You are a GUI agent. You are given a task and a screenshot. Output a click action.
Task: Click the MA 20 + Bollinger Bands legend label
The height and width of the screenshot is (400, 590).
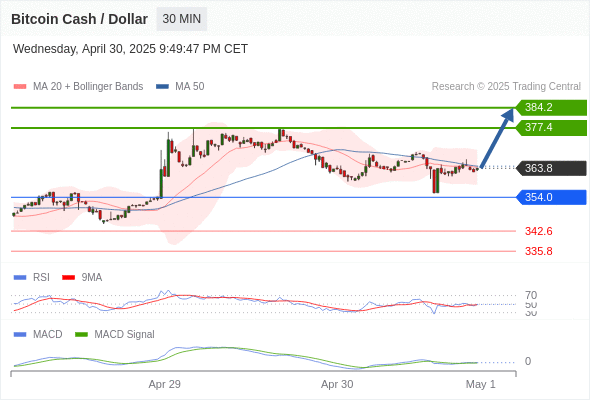click(88, 87)
